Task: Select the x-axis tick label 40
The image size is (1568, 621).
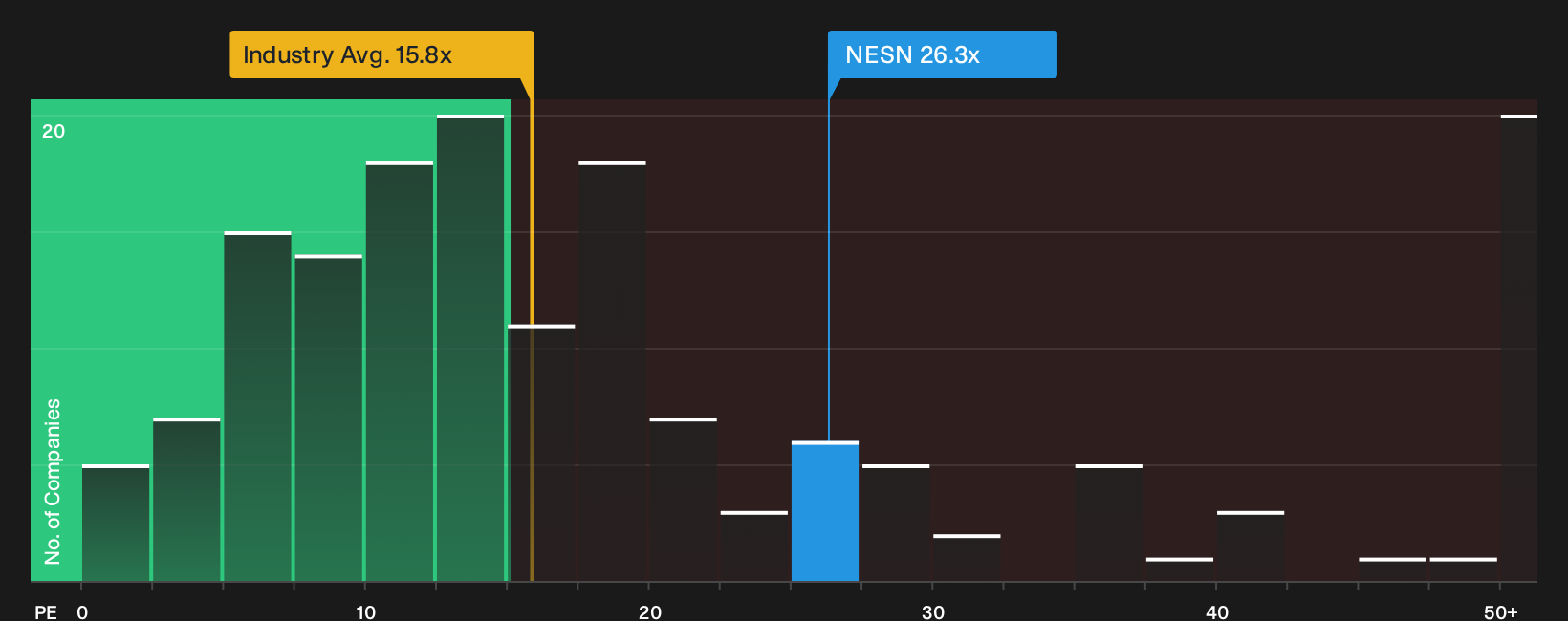Action: click(1216, 612)
